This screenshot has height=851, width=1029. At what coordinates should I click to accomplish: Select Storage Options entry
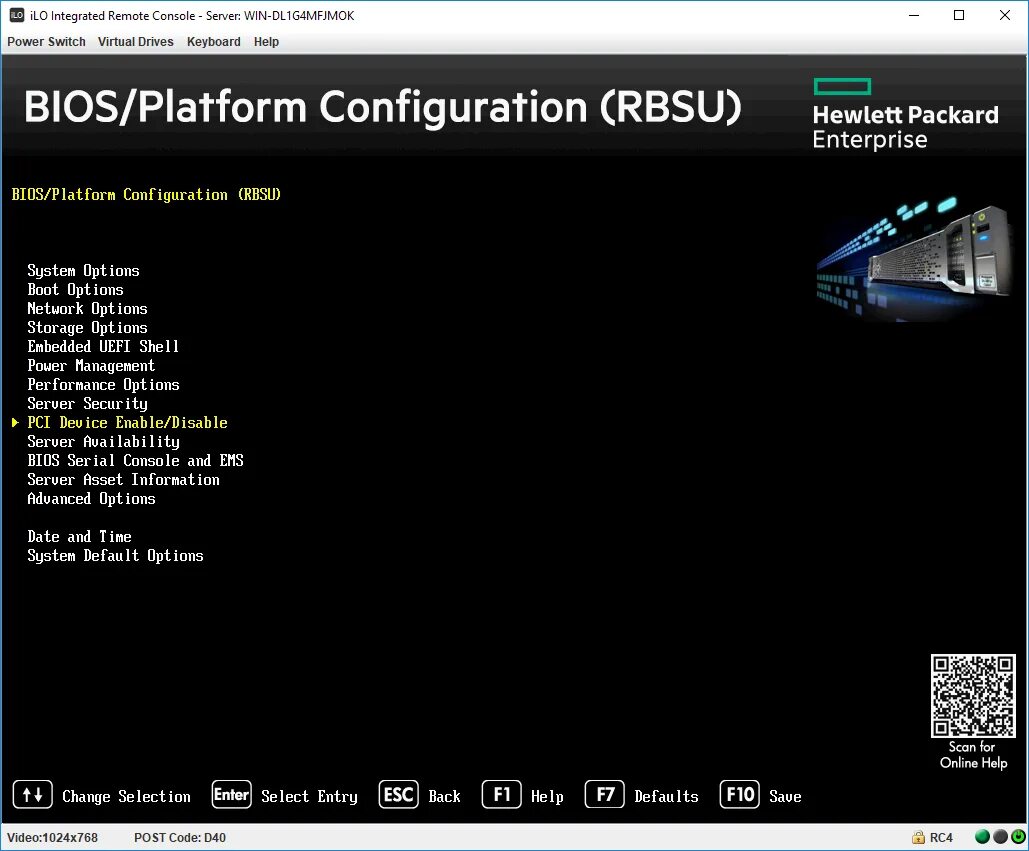tap(87, 327)
